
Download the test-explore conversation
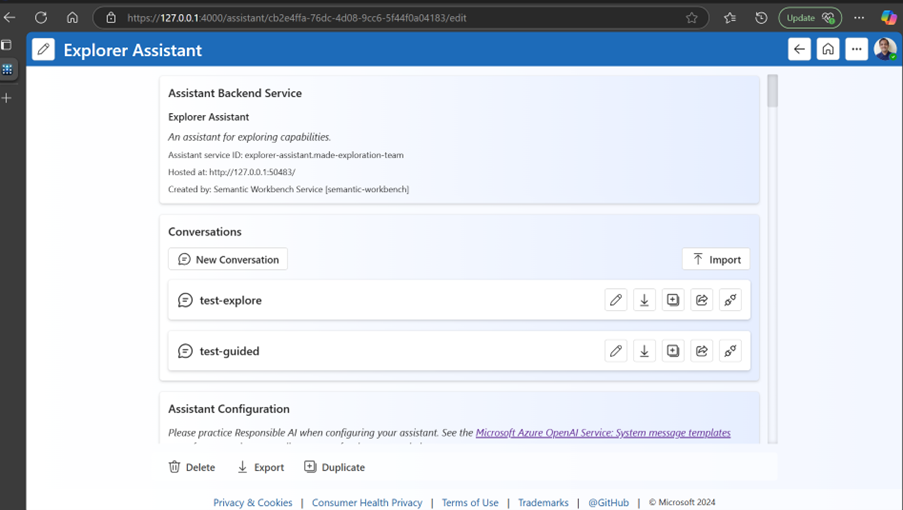(644, 300)
